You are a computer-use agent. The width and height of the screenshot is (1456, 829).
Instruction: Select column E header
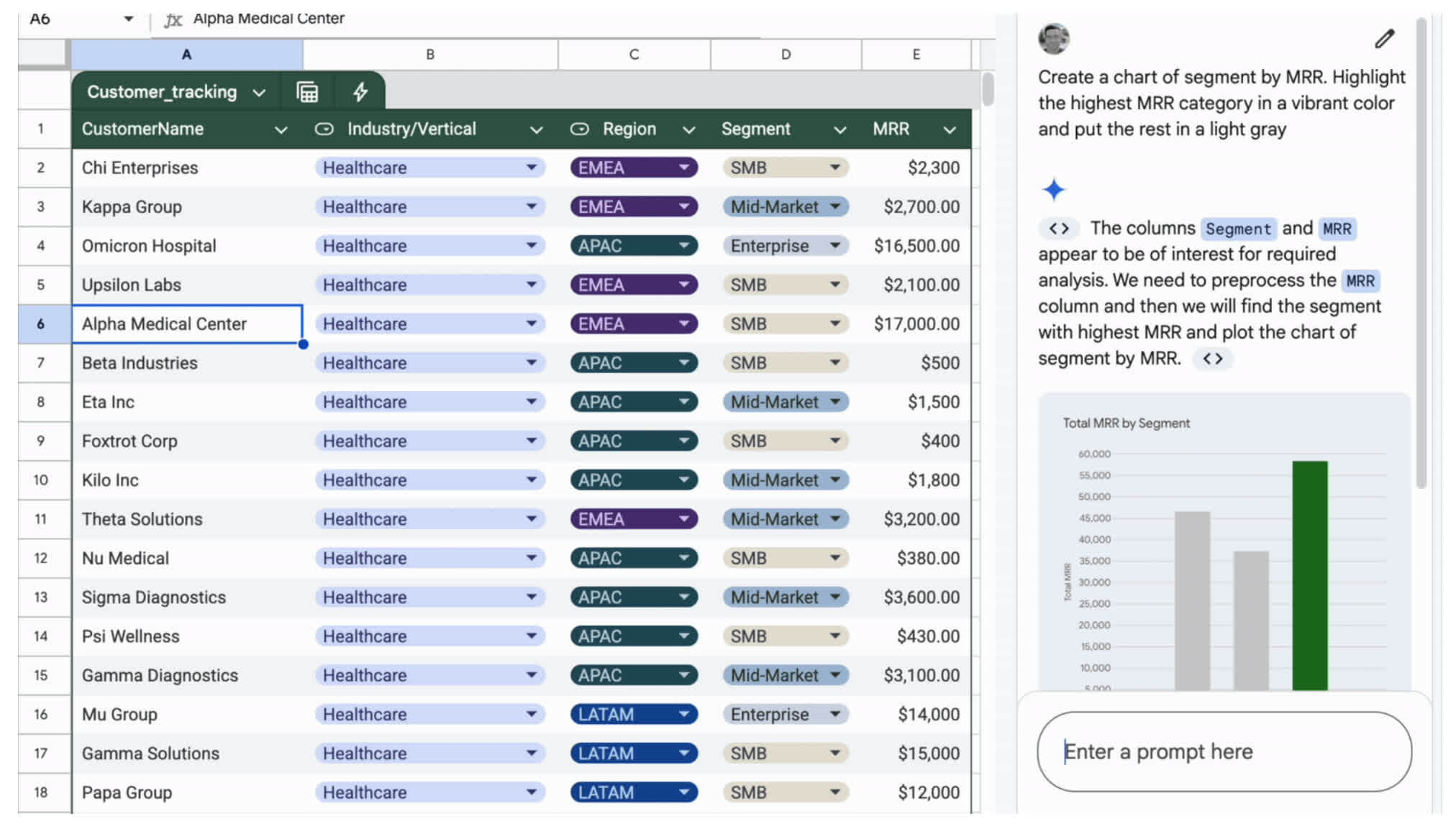(x=916, y=54)
